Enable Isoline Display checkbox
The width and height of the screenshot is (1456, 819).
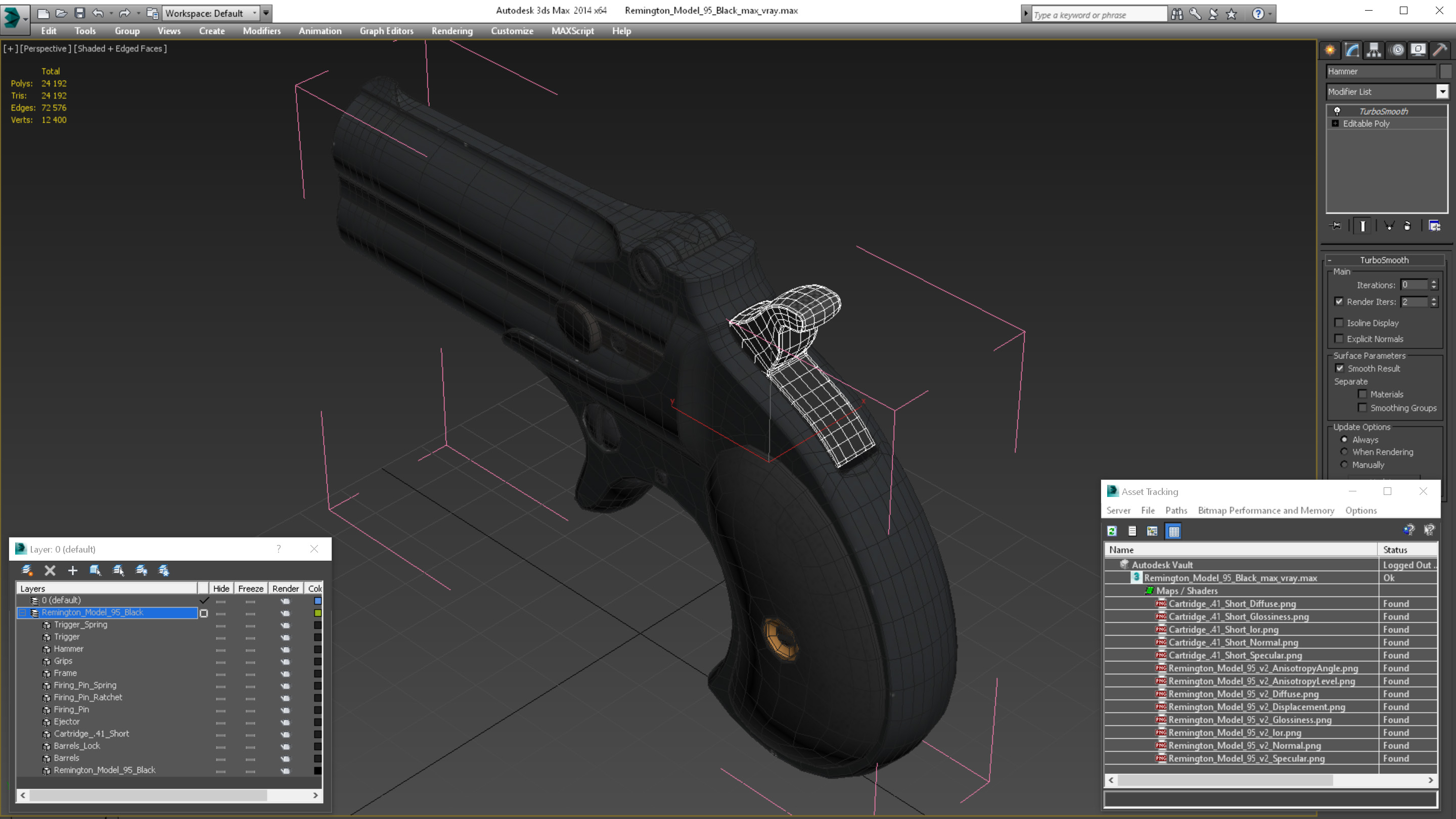coord(1338,323)
